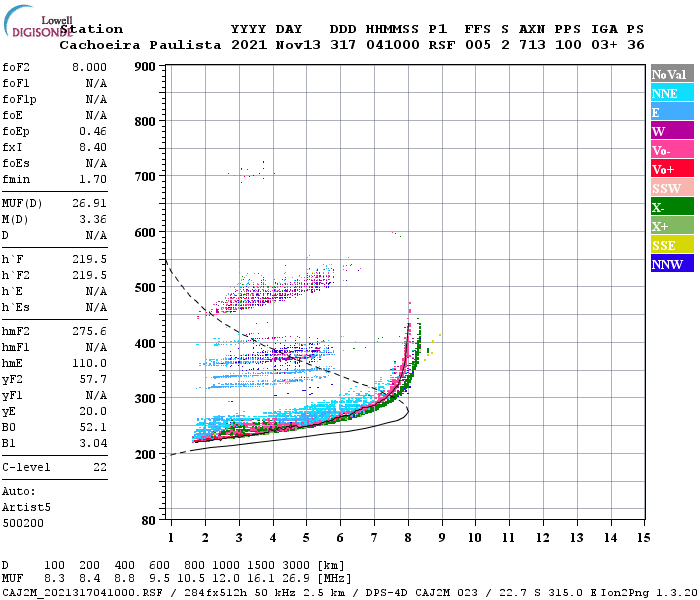
Task: Select the NNW dark blue legend swatch
Action: click(672, 263)
